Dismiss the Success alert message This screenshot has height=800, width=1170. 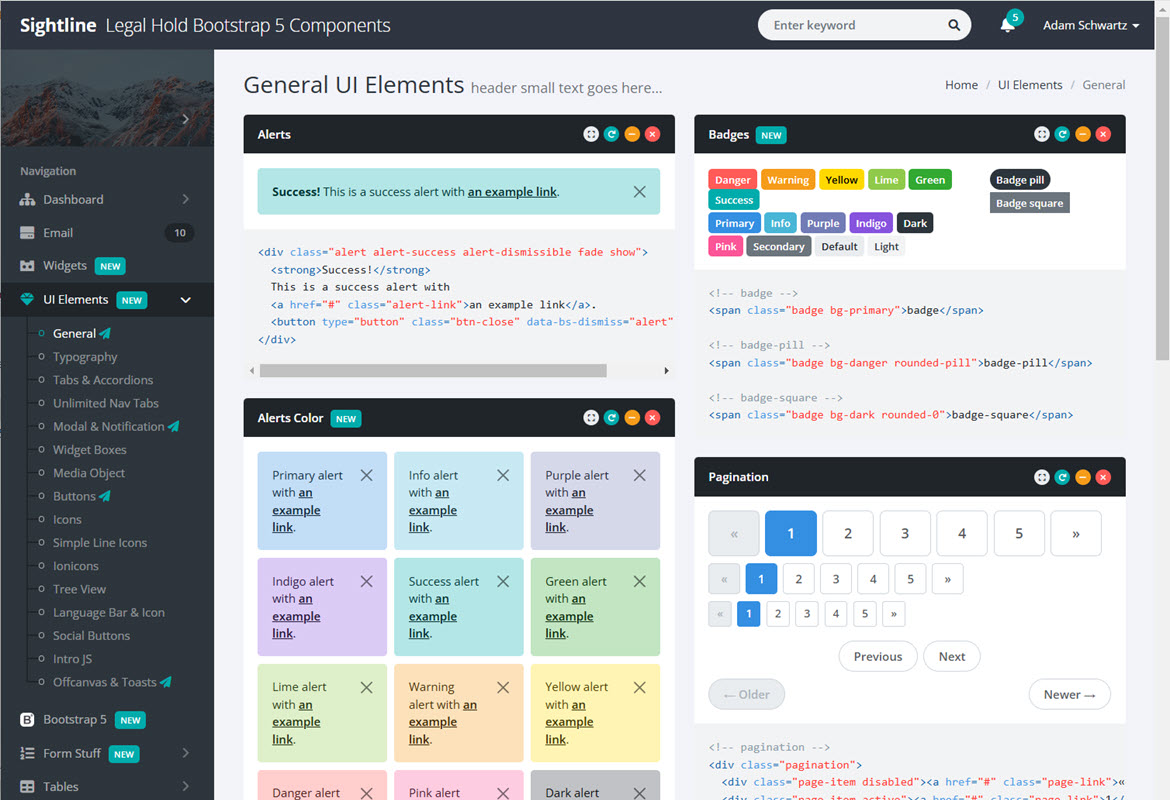click(x=639, y=191)
